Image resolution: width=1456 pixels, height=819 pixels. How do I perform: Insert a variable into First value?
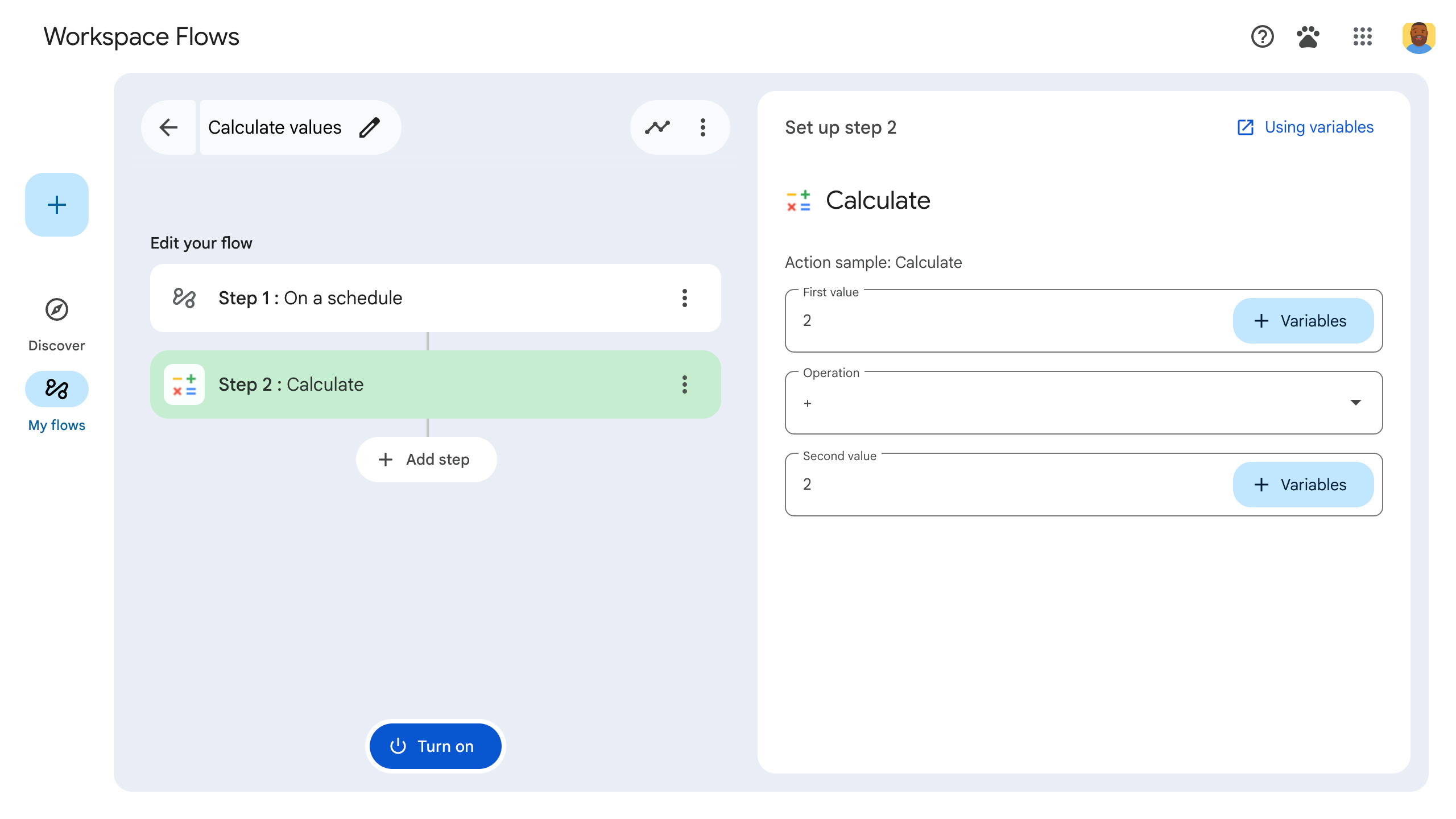click(x=1302, y=321)
